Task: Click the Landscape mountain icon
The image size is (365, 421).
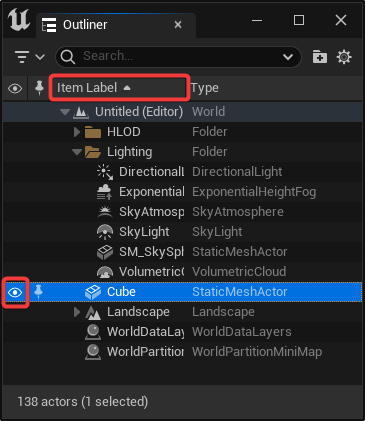Action: pyautogui.click(x=93, y=312)
